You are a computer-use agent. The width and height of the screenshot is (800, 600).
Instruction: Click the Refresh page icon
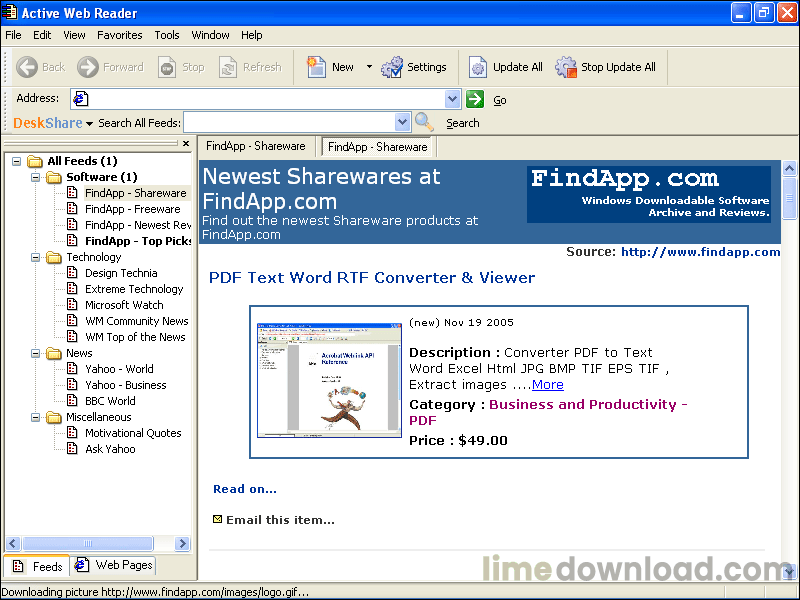coord(228,67)
